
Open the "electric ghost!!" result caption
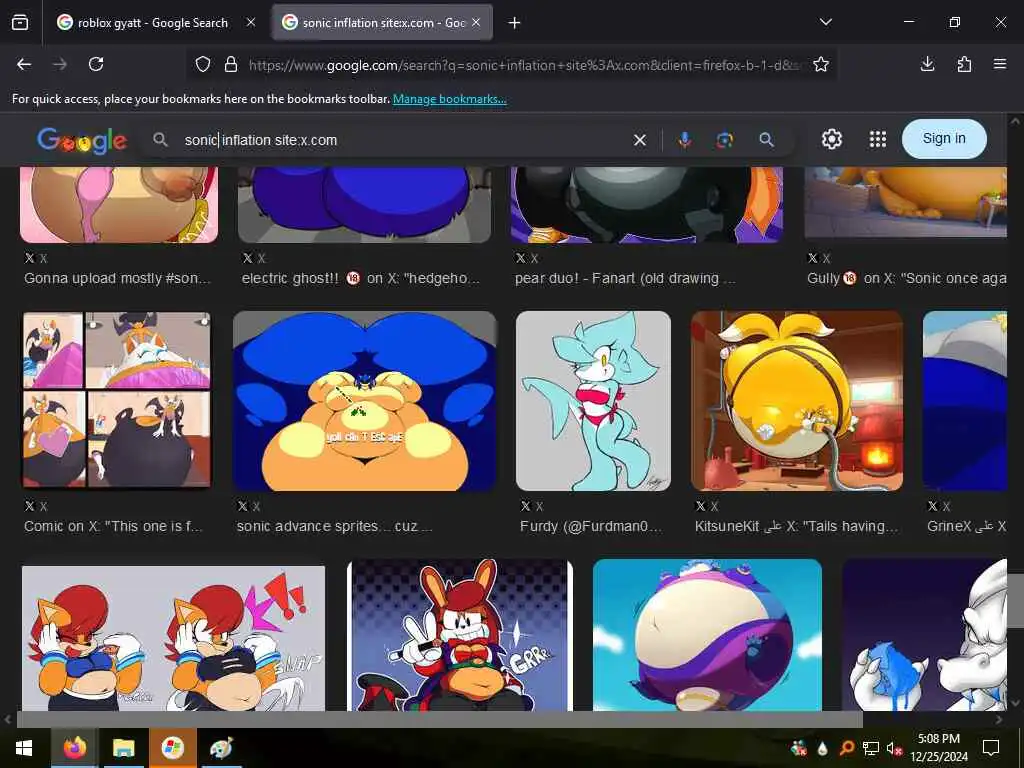360,278
